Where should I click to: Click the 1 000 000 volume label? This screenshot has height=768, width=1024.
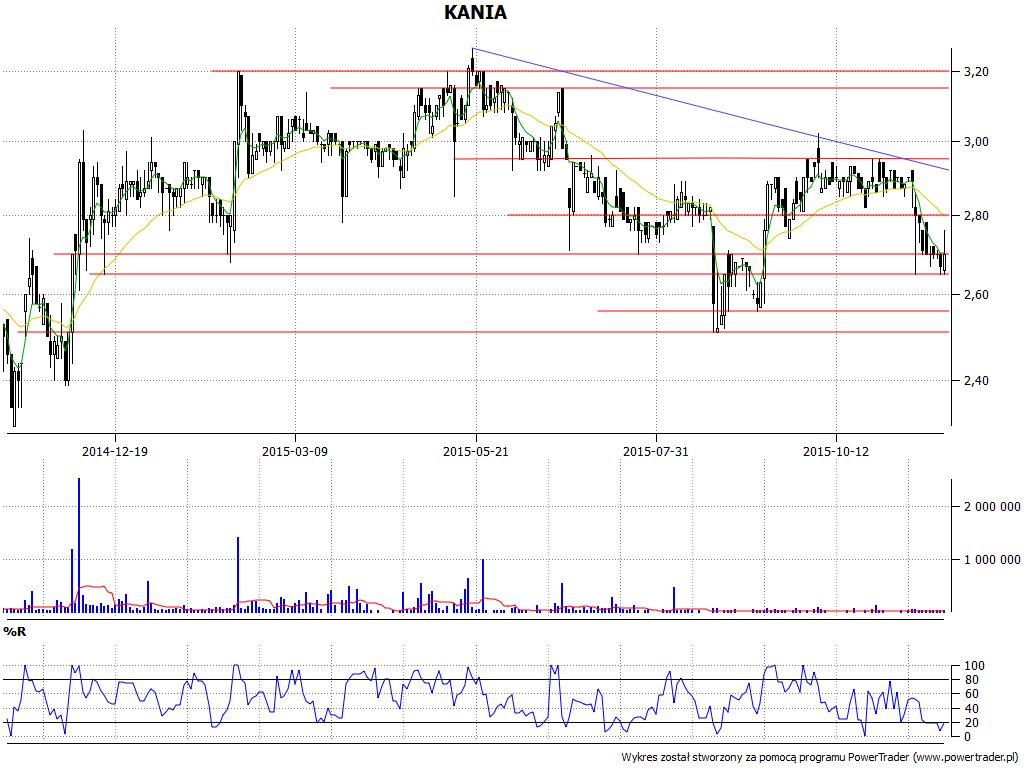click(992, 560)
